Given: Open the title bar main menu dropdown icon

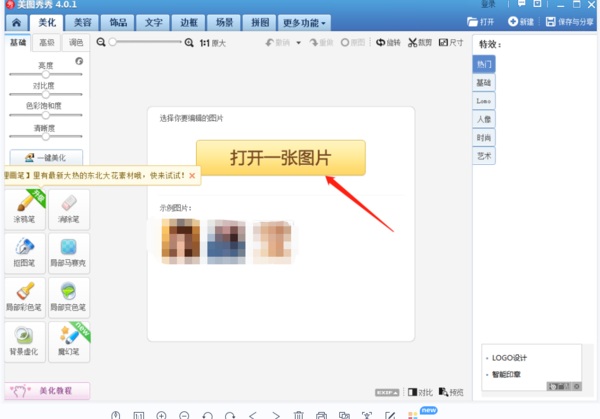Looking at the screenshot, I should [x=537, y=4].
